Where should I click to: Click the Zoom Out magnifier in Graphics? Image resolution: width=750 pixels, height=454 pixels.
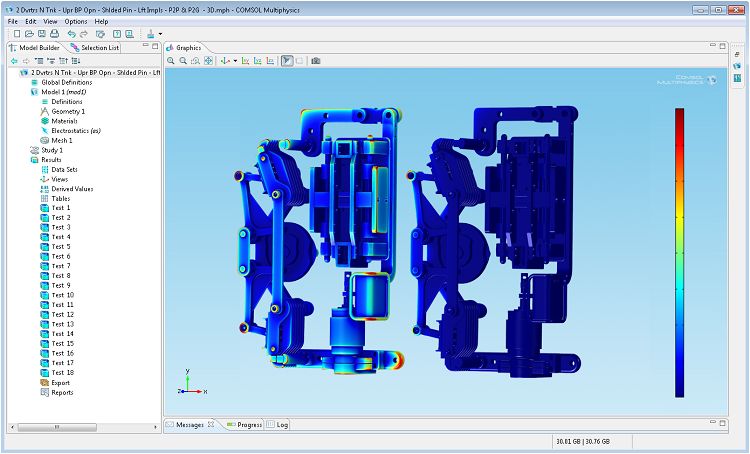tap(183, 61)
